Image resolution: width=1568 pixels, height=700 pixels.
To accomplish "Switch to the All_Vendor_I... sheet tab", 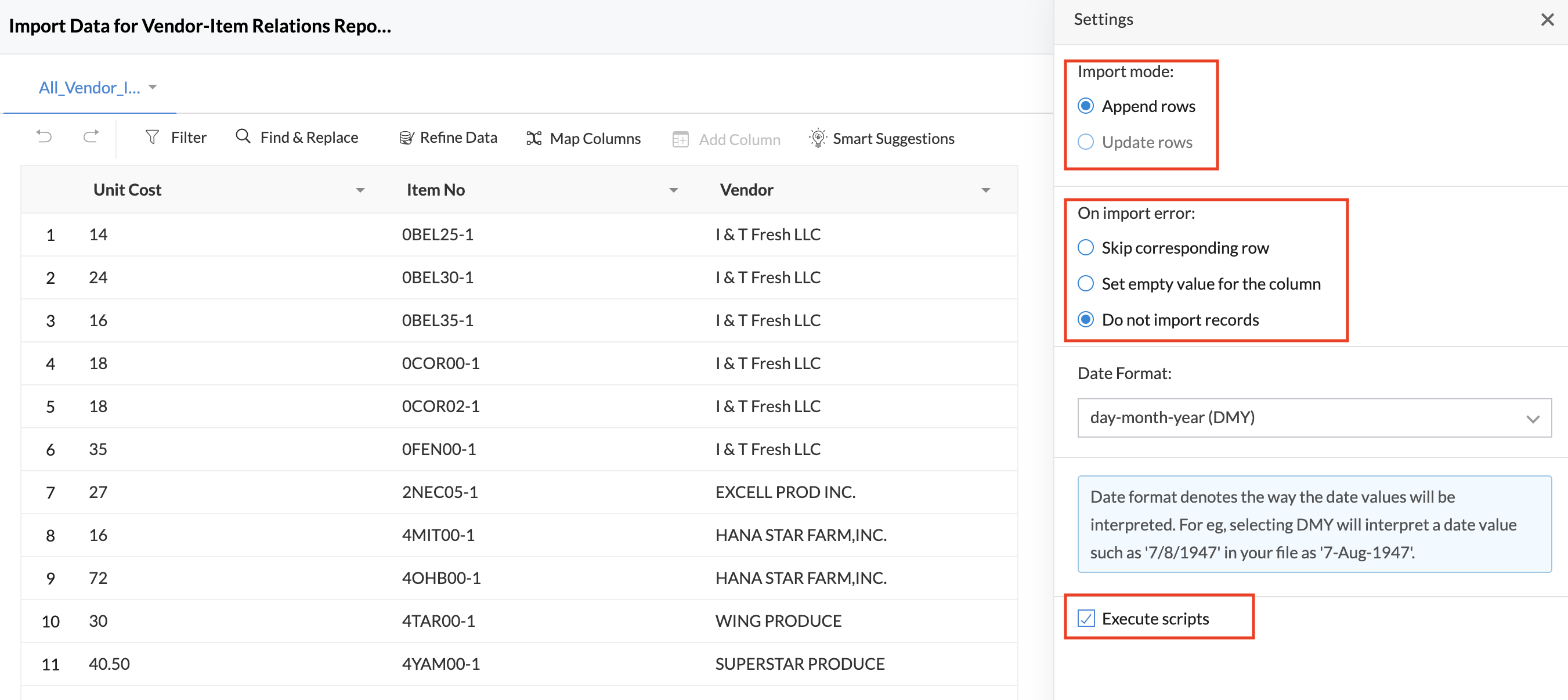I will (x=89, y=88).
